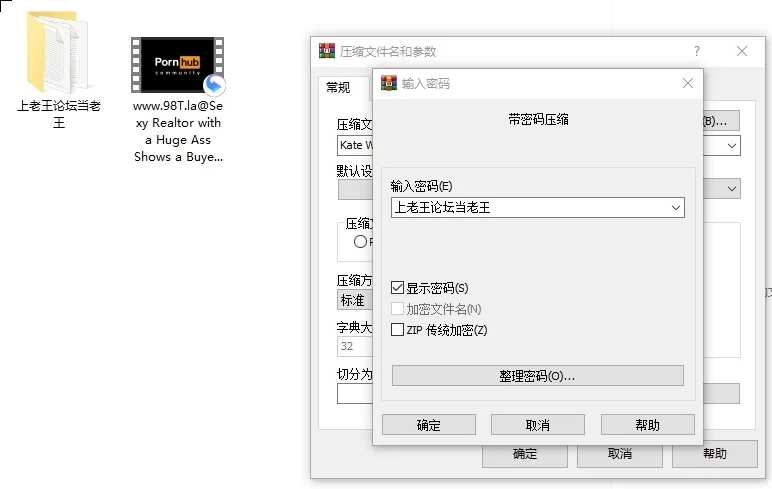
Task: Click the archive name field showing Kate
Action: point(355,145)
